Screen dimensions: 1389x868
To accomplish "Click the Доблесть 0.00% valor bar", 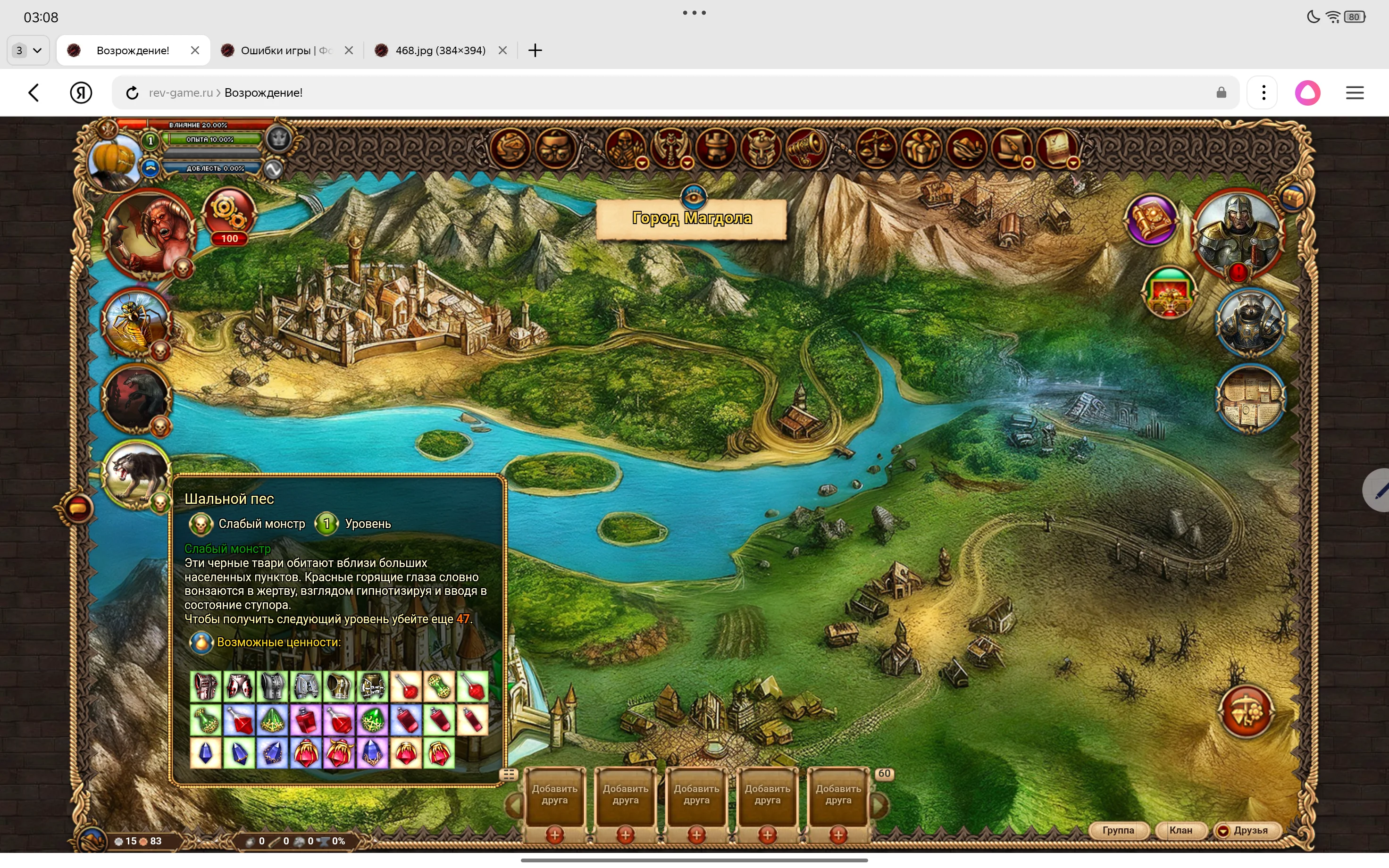I will pos(214,168).
